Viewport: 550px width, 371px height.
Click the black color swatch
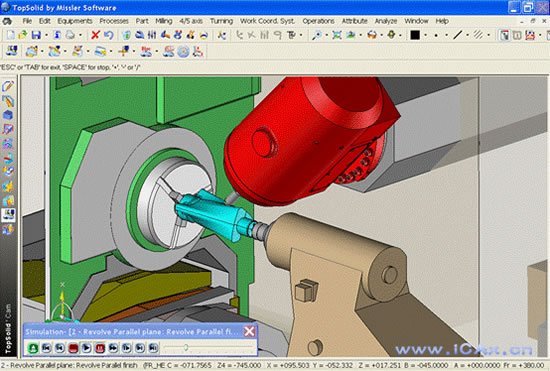point(415,35)
